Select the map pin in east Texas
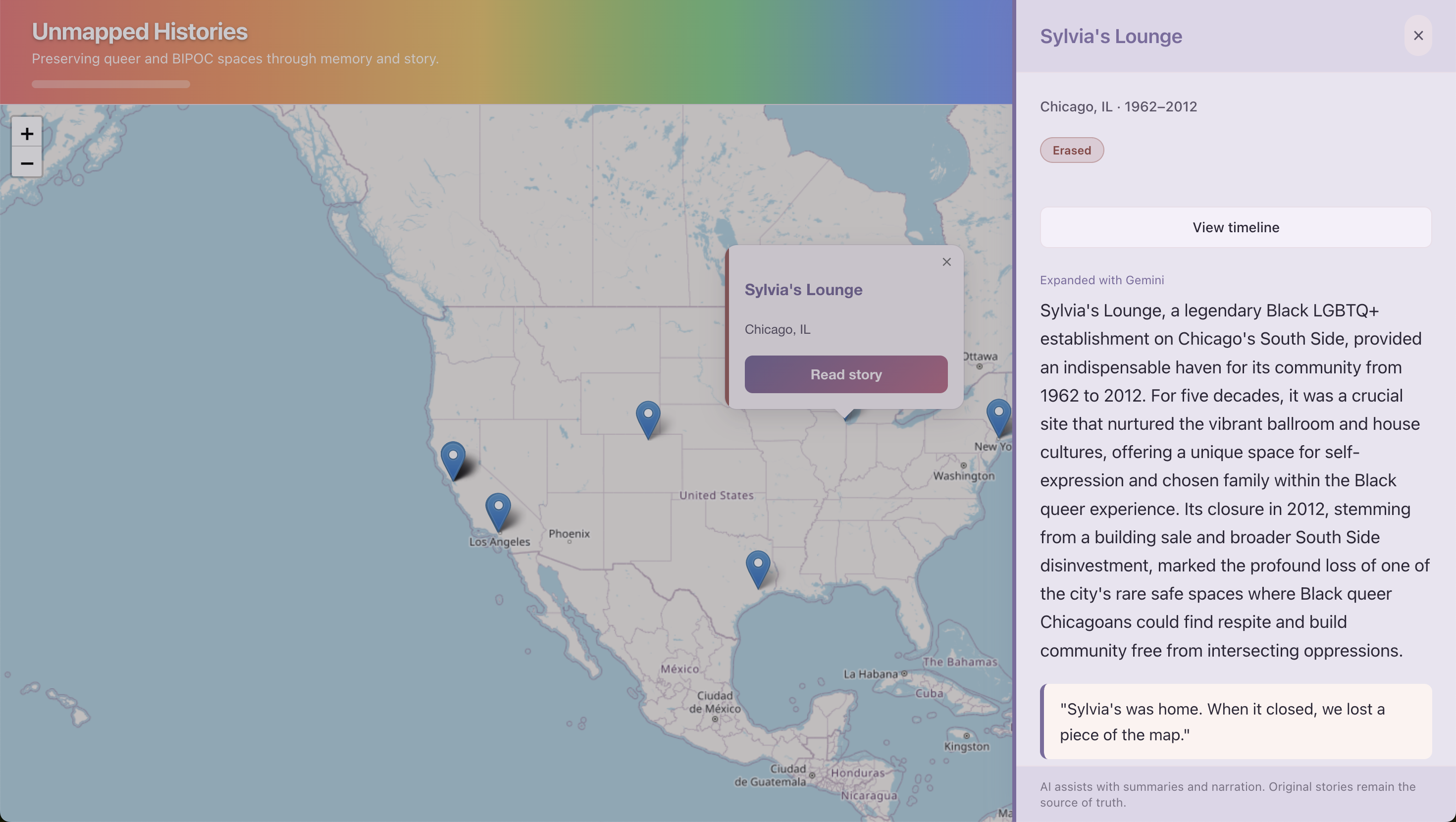The image size is (1456, 822). pyautogui.click(x=757, y=567)
